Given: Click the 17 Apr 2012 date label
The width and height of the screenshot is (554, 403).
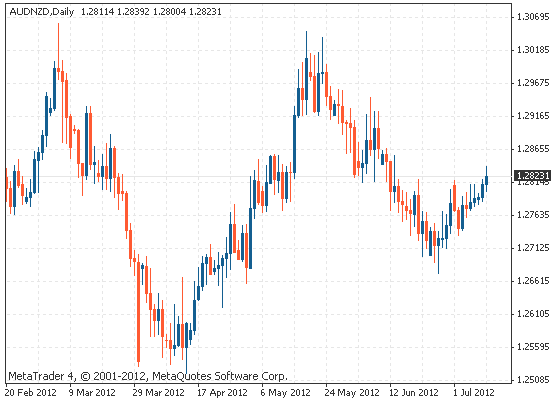Looking at the screenshot, I should click(222, 393).
